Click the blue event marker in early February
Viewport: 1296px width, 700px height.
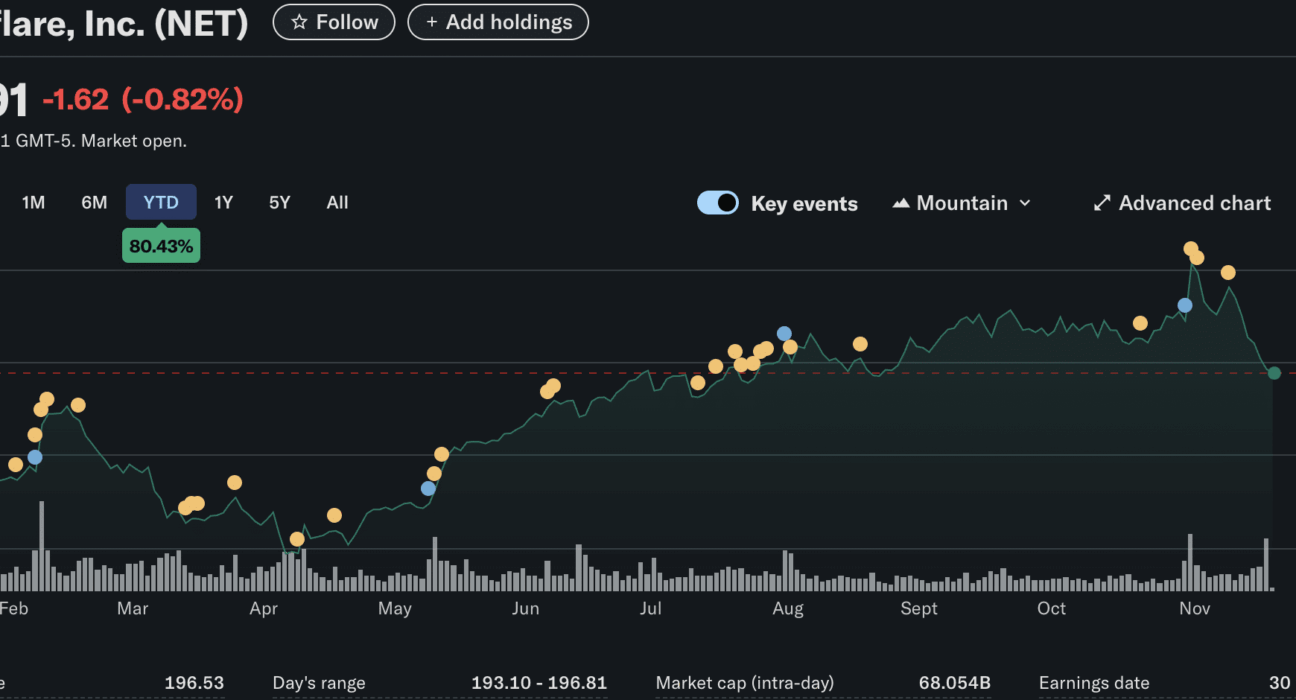(35, 457)
